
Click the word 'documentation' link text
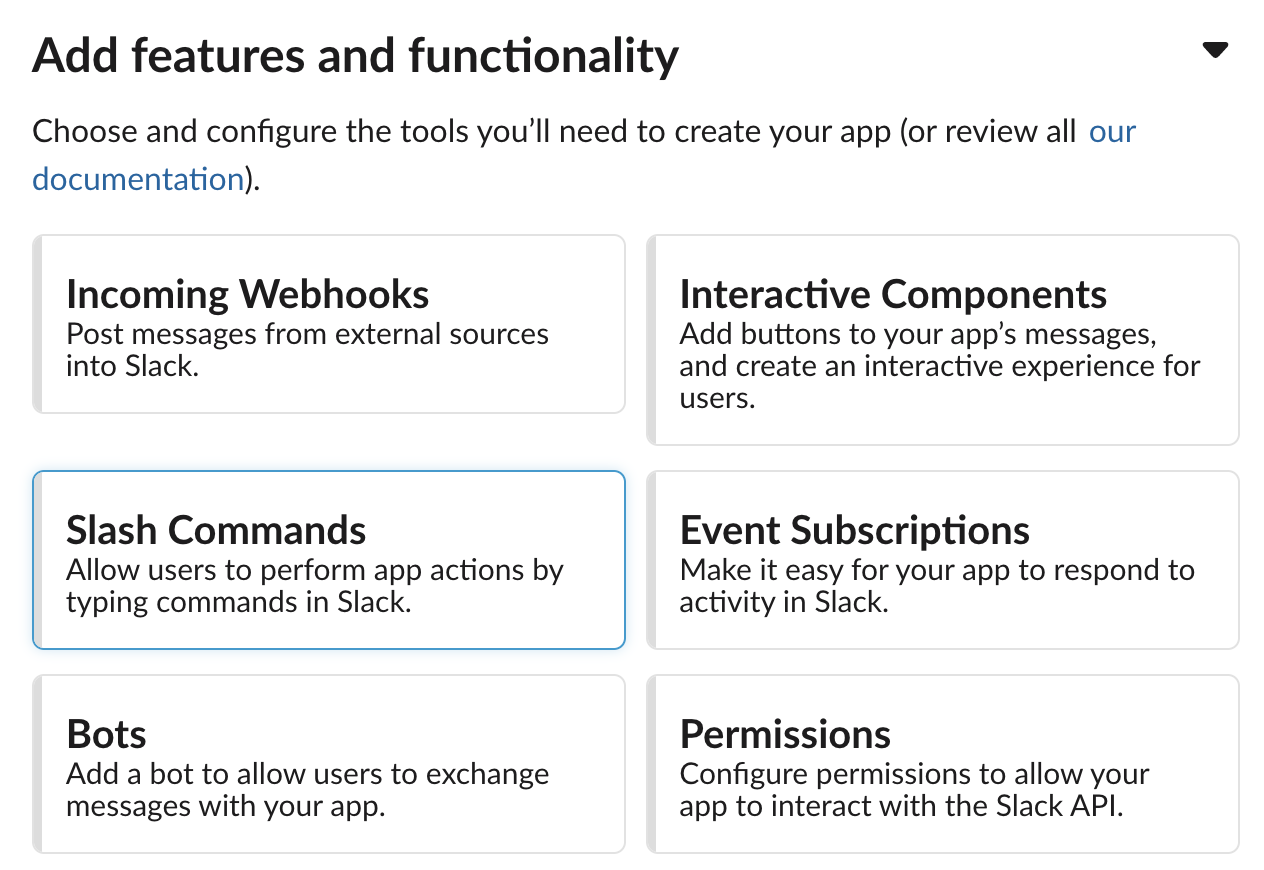click(x=138, y=179)
